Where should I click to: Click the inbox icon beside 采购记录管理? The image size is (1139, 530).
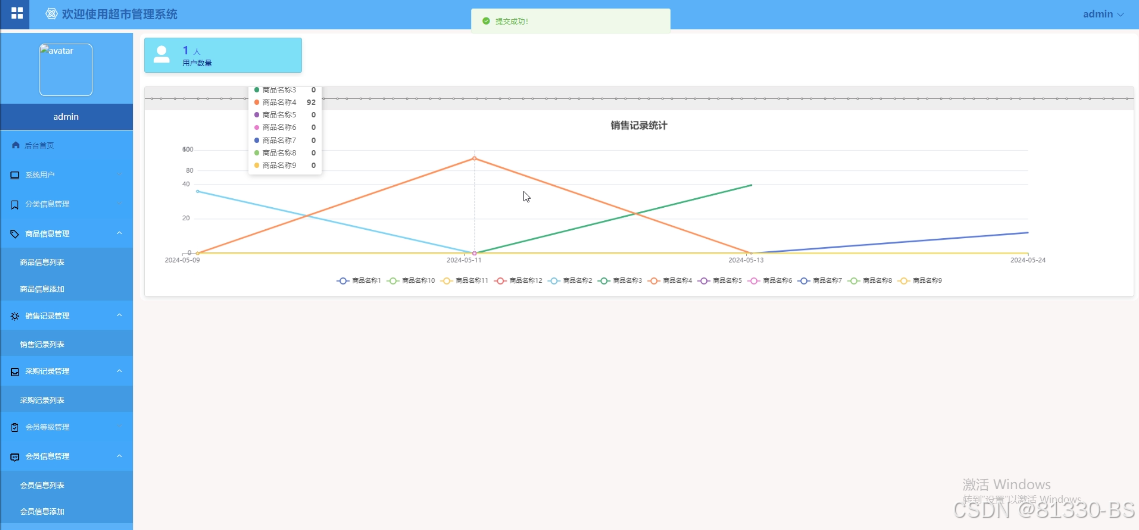[x=15, y=371]
